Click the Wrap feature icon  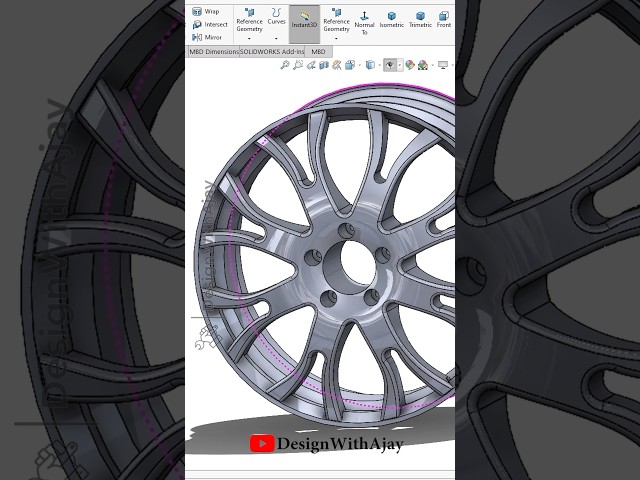pyautogui.click(x=197, y=11)
